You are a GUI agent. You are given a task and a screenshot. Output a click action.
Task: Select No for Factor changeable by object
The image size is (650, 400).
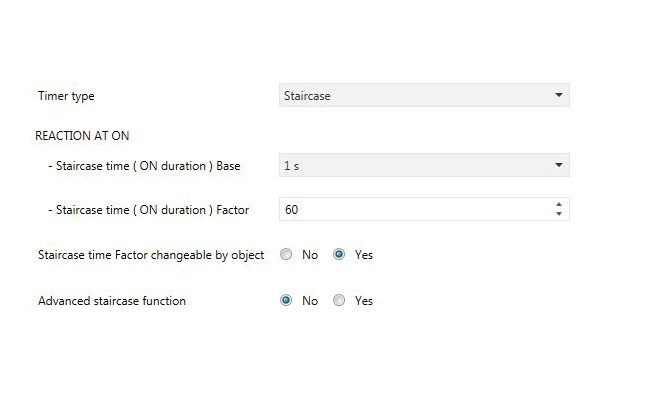click(x=286, y=255)
